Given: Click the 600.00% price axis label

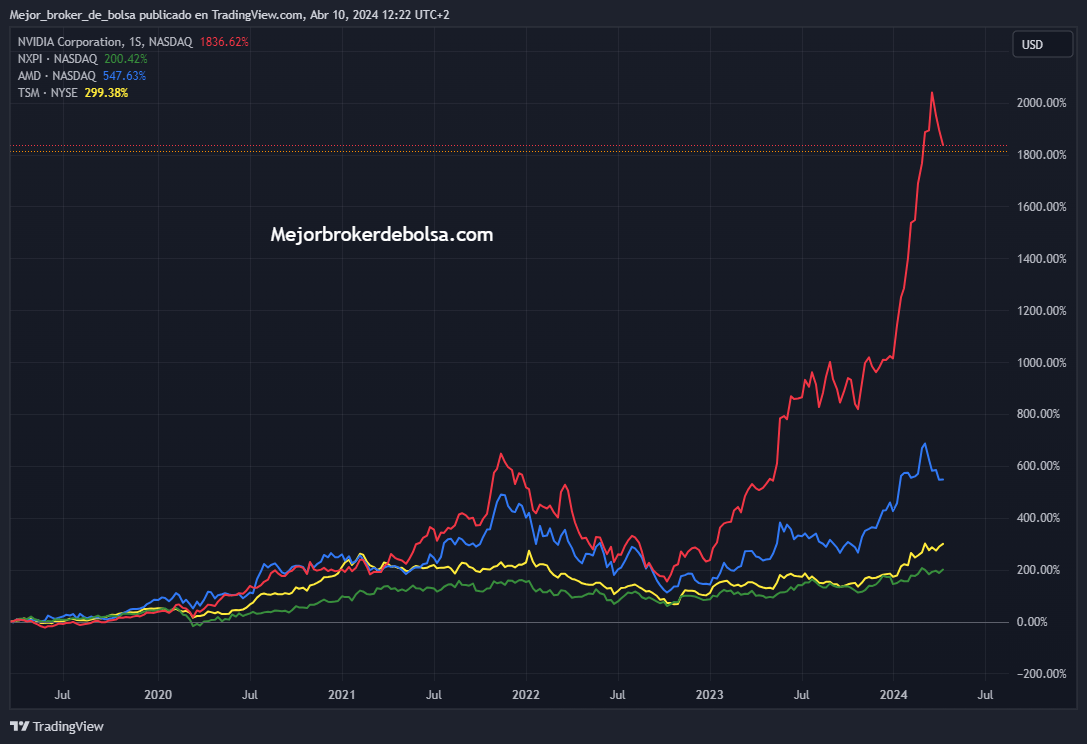Looking at the screenshot, I should point(1038,466).
